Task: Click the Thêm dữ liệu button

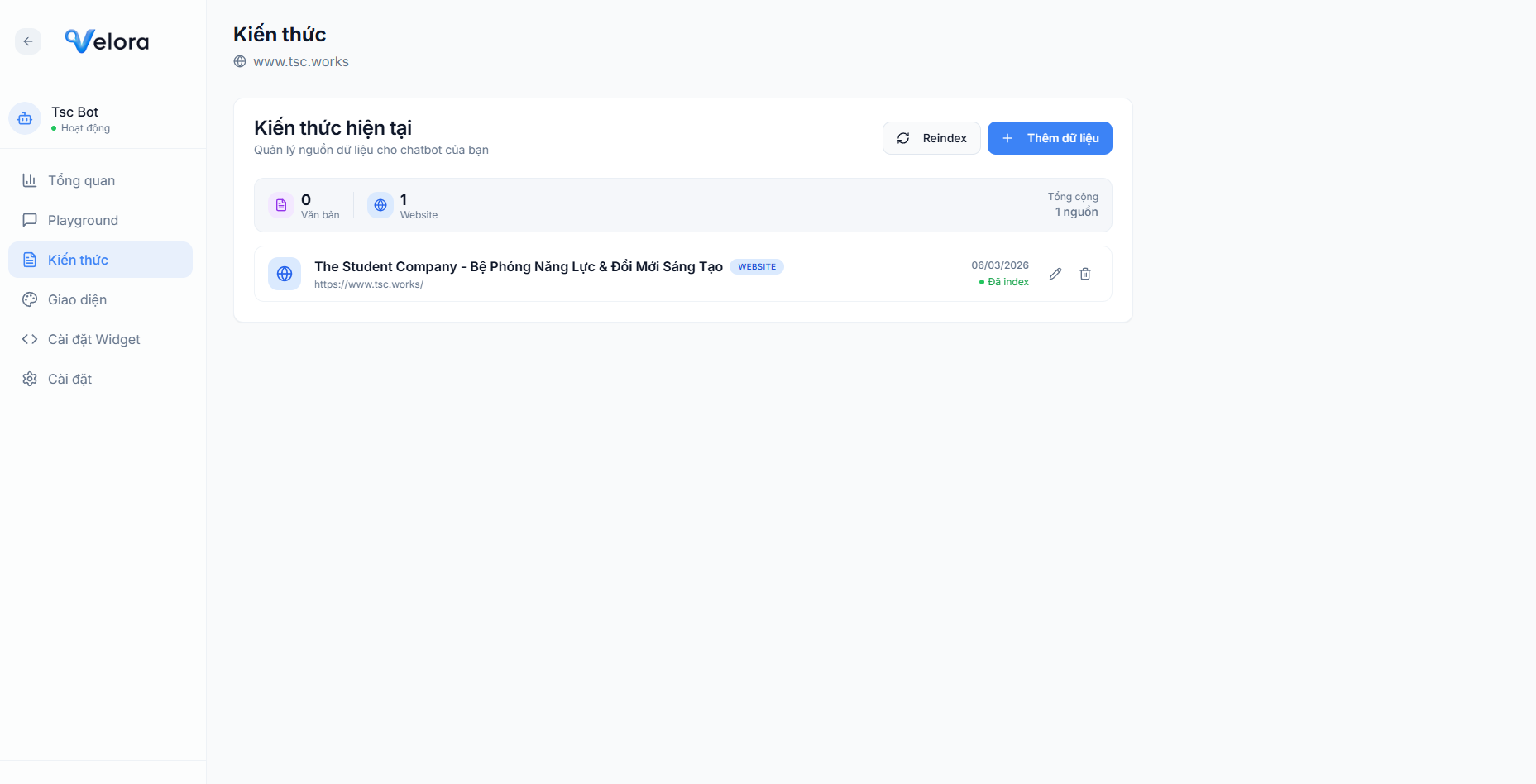Action: (1050, 138)
